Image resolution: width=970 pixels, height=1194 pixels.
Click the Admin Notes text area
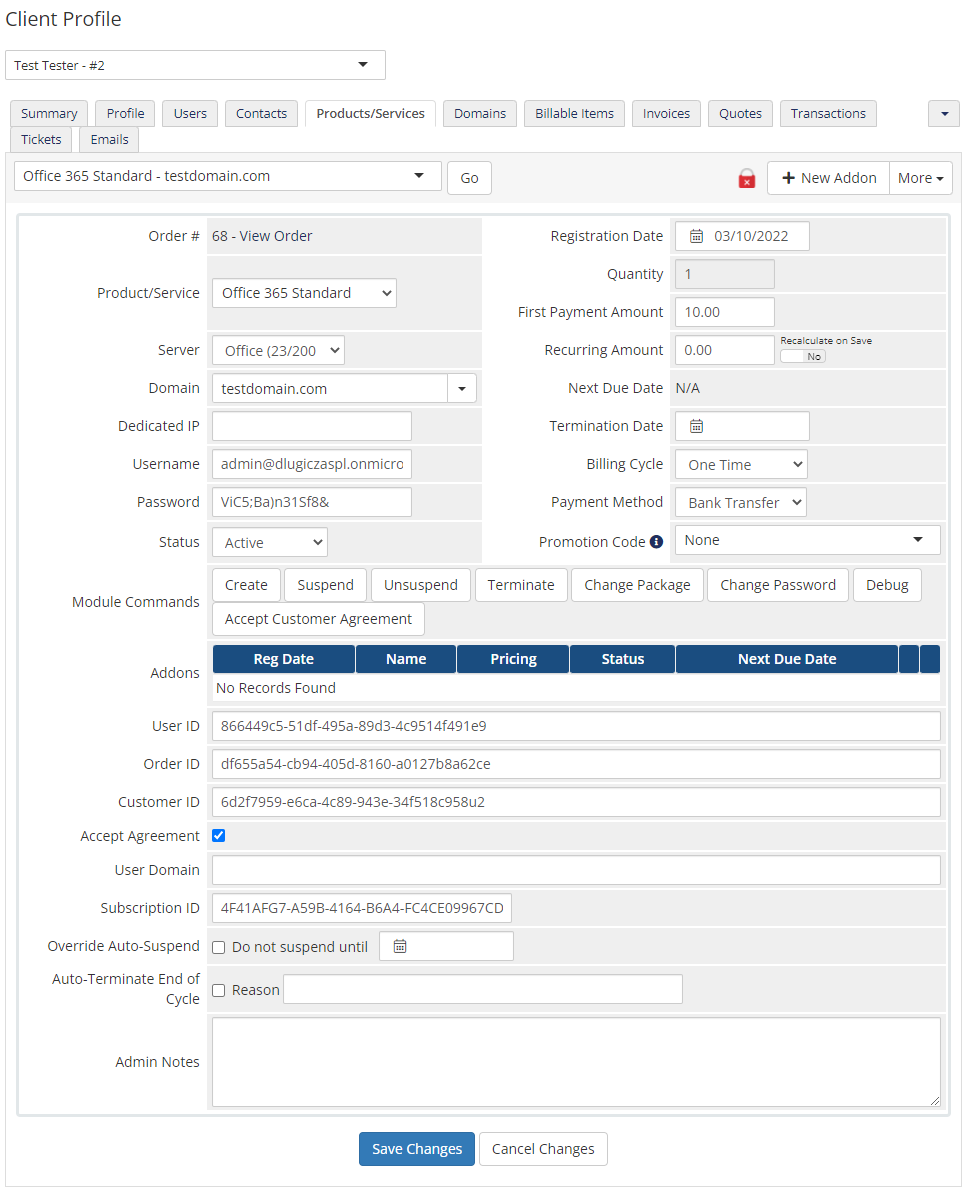pos(576,1062)
